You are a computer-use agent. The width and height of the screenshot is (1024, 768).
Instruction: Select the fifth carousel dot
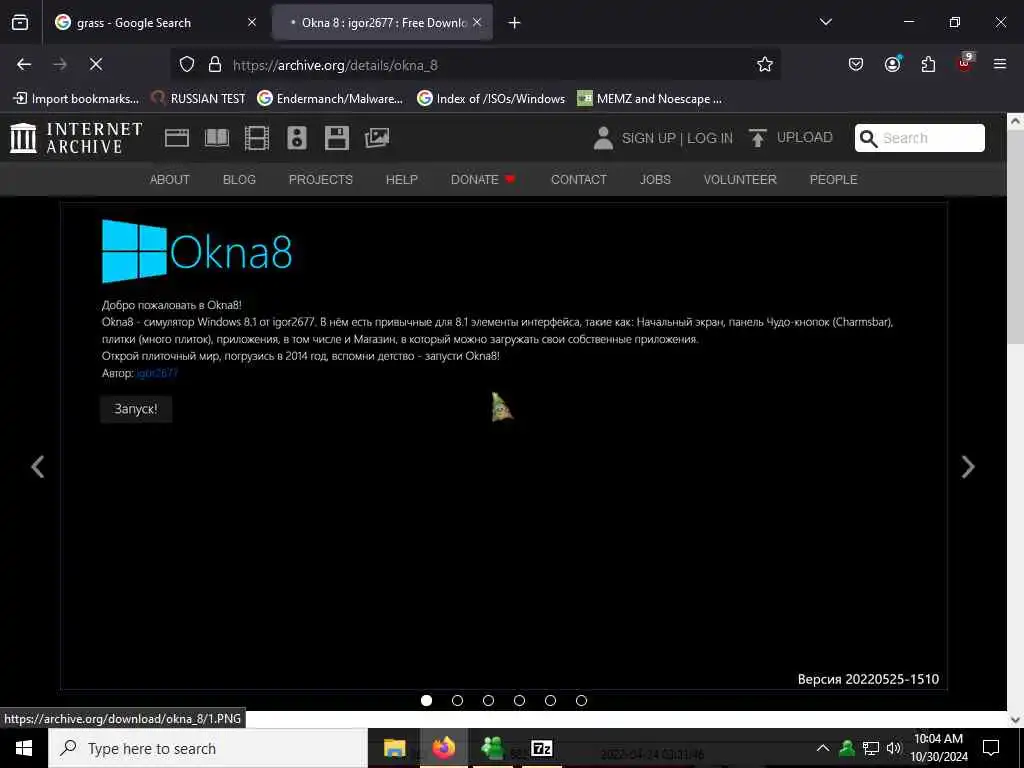click(x=551, y=700)
